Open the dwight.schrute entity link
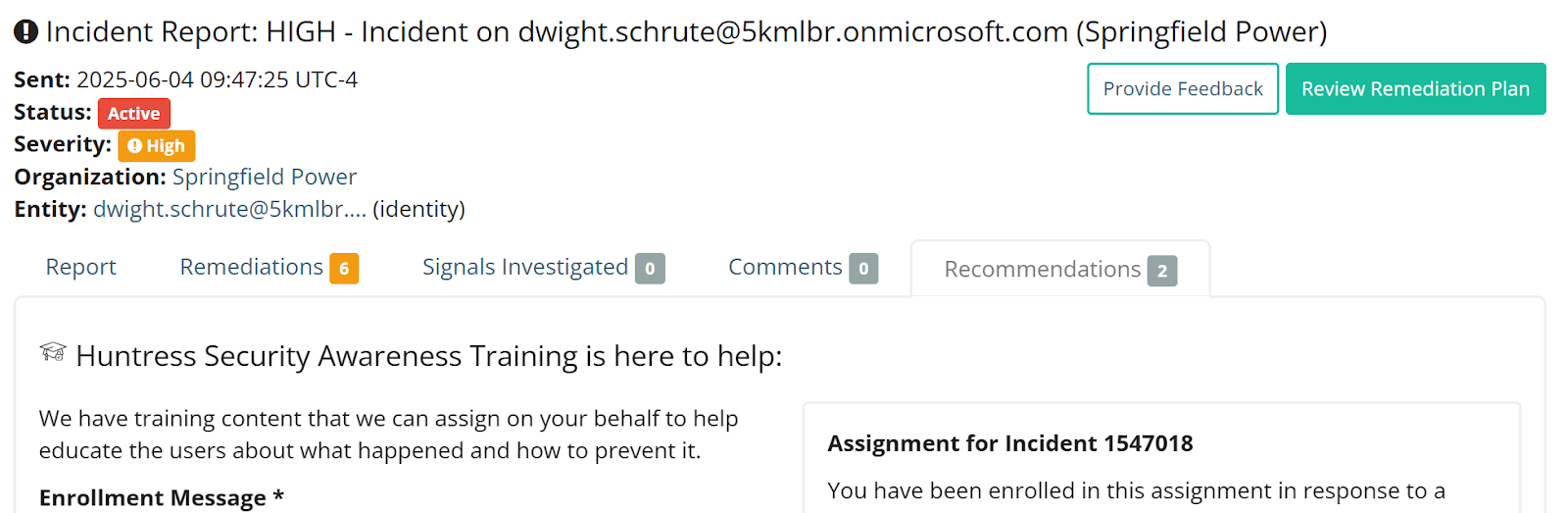The width and height of the screenshot is (1568, 513). pos(229,210)
